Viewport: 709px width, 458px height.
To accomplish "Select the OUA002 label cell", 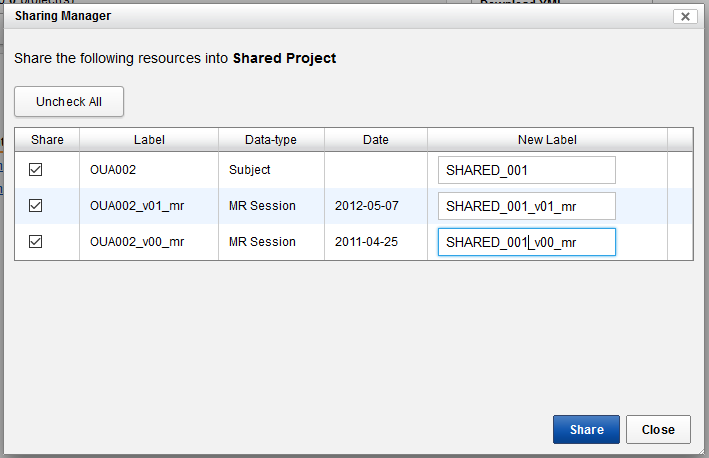I will tap(112, 170).
